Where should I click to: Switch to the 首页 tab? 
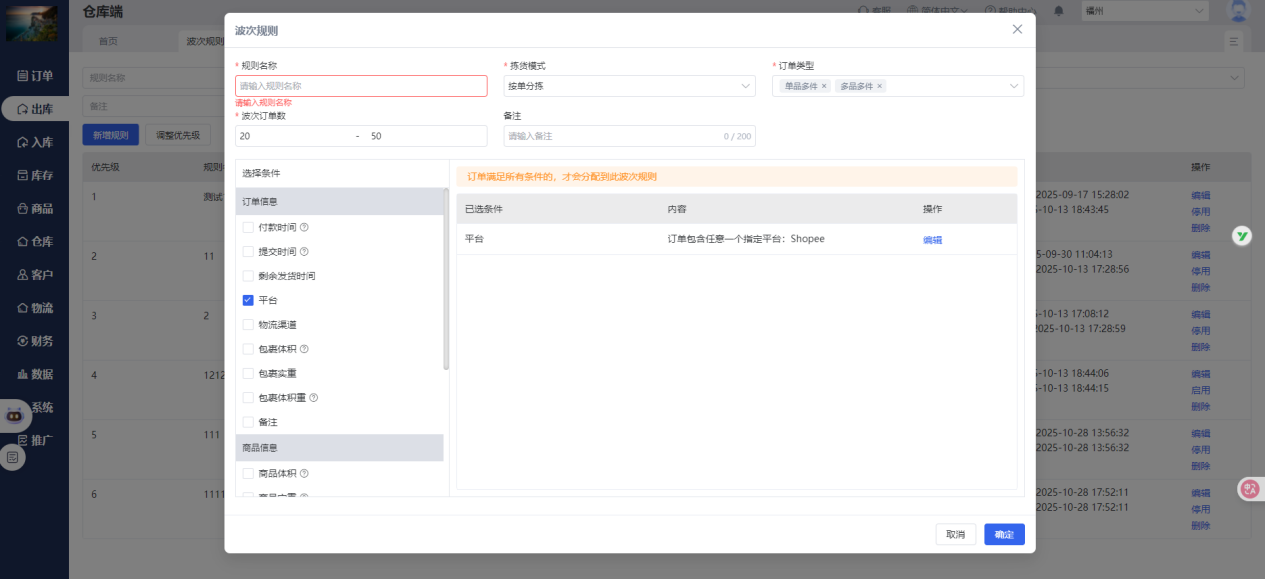[x=108, y=41]
